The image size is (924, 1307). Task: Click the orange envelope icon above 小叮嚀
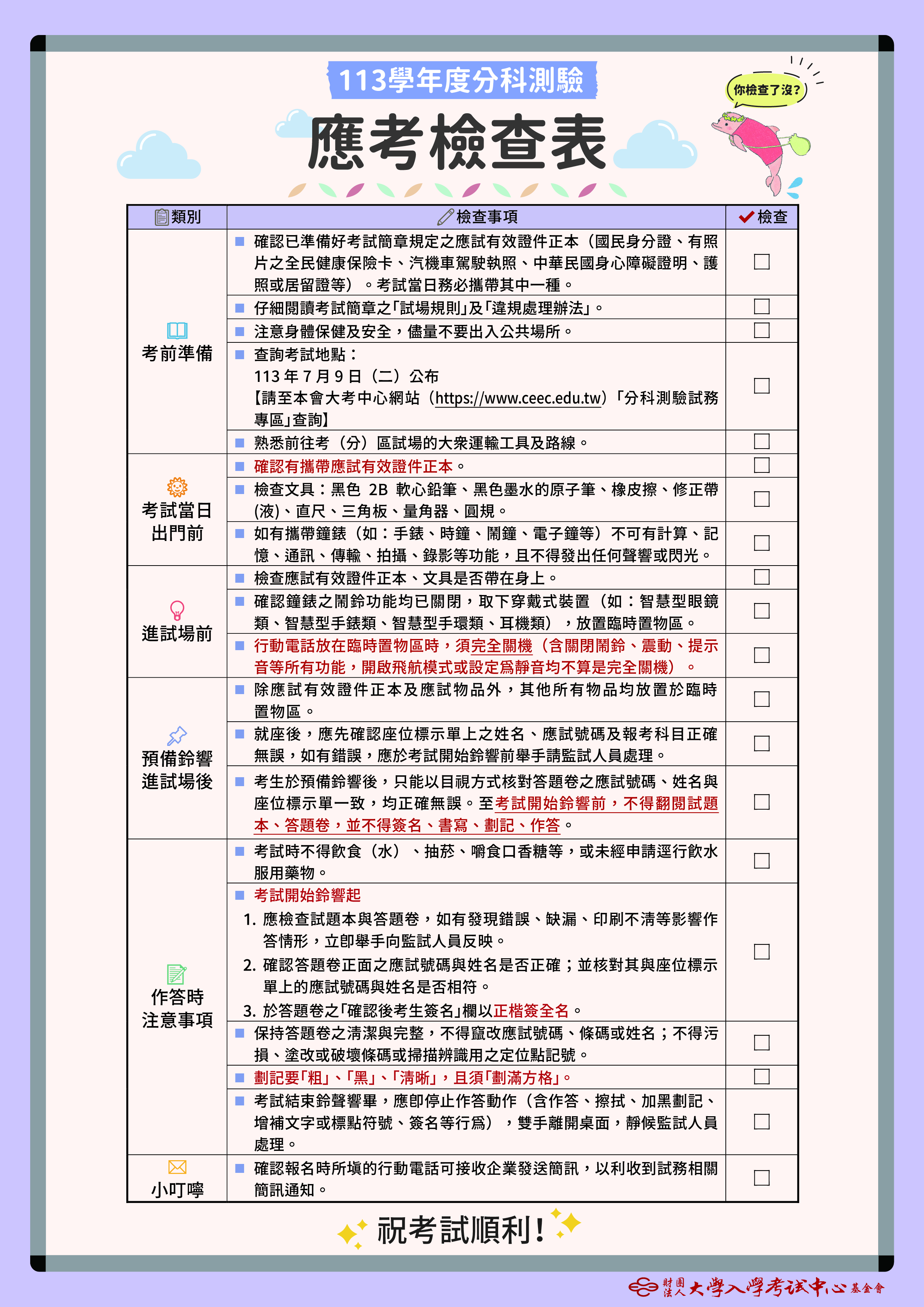177,1167
